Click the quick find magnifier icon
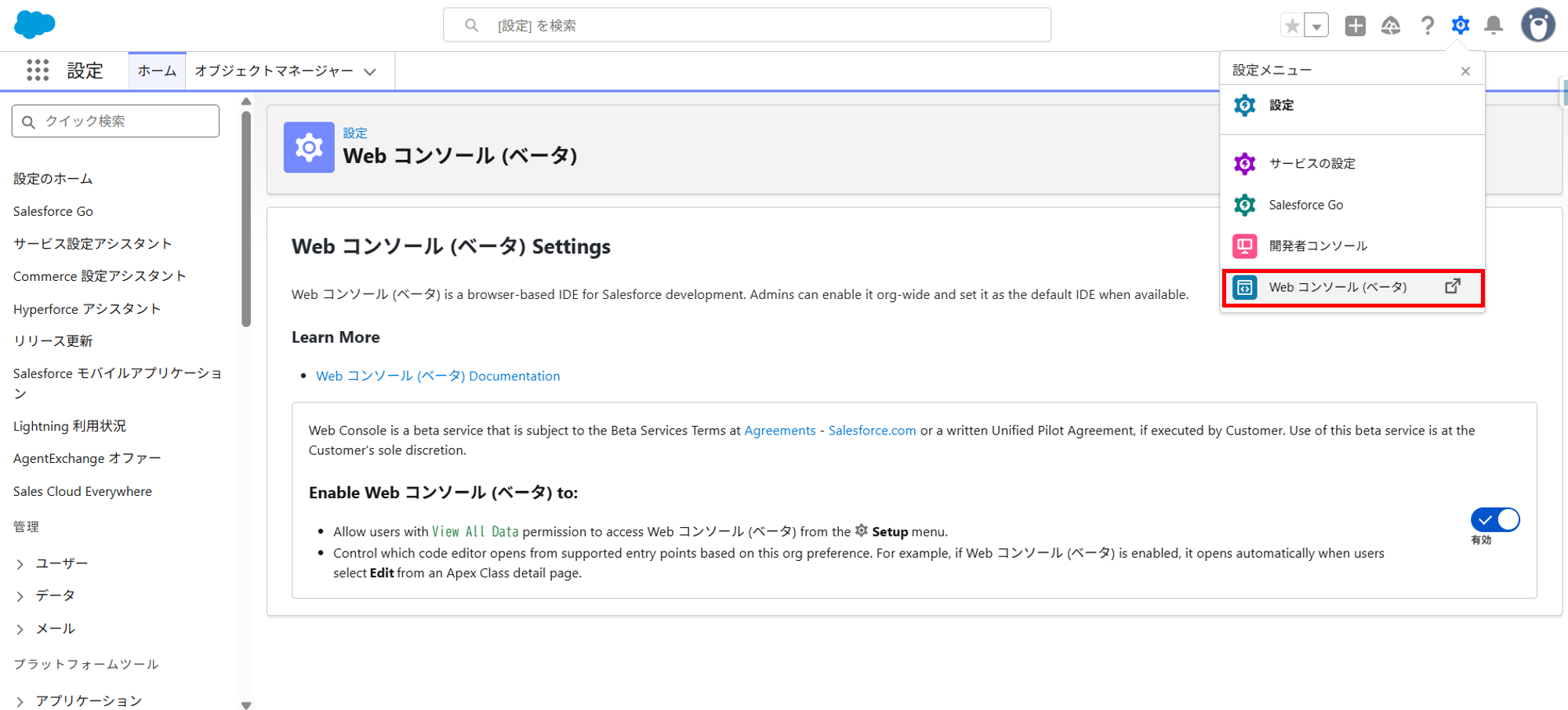This screenshot has height=710, width=1568. click(28, 122)
